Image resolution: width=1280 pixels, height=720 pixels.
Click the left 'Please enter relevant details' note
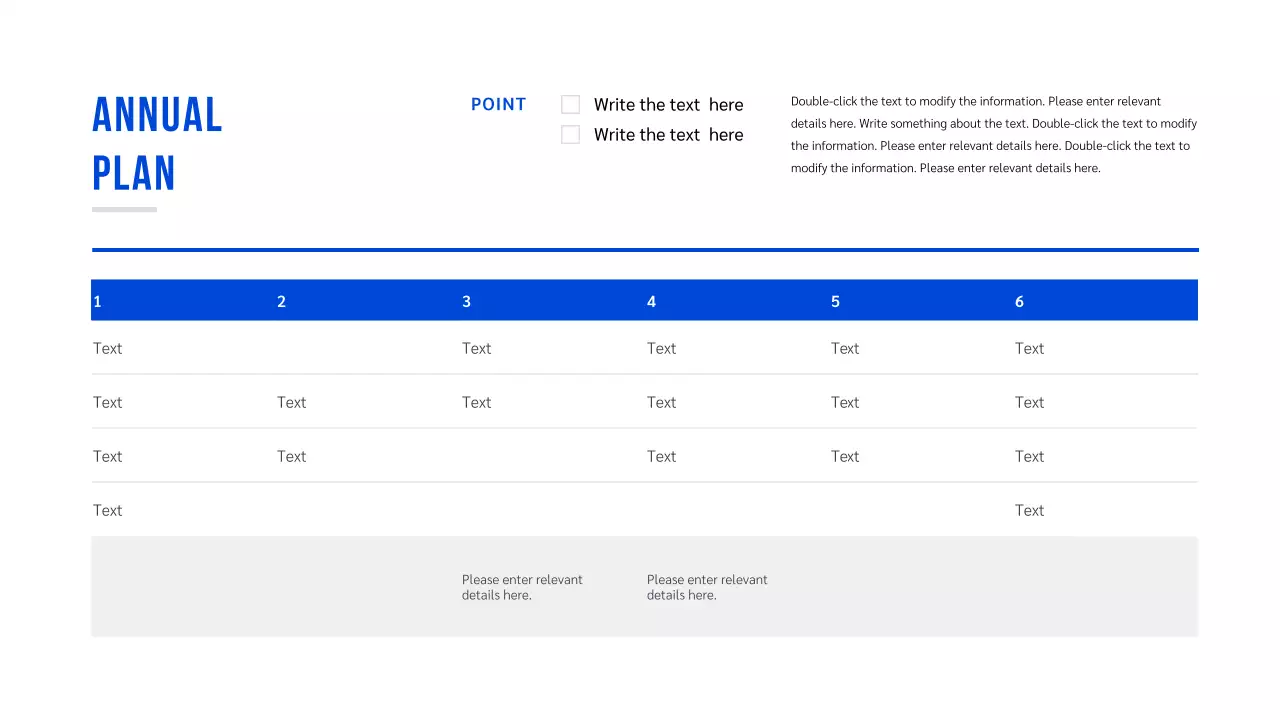click(522, 587)
